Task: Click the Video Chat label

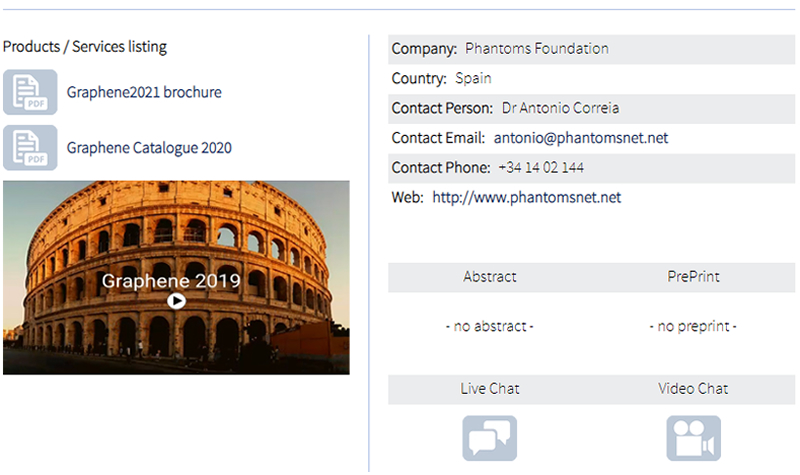Action: (x=693, y=389)
